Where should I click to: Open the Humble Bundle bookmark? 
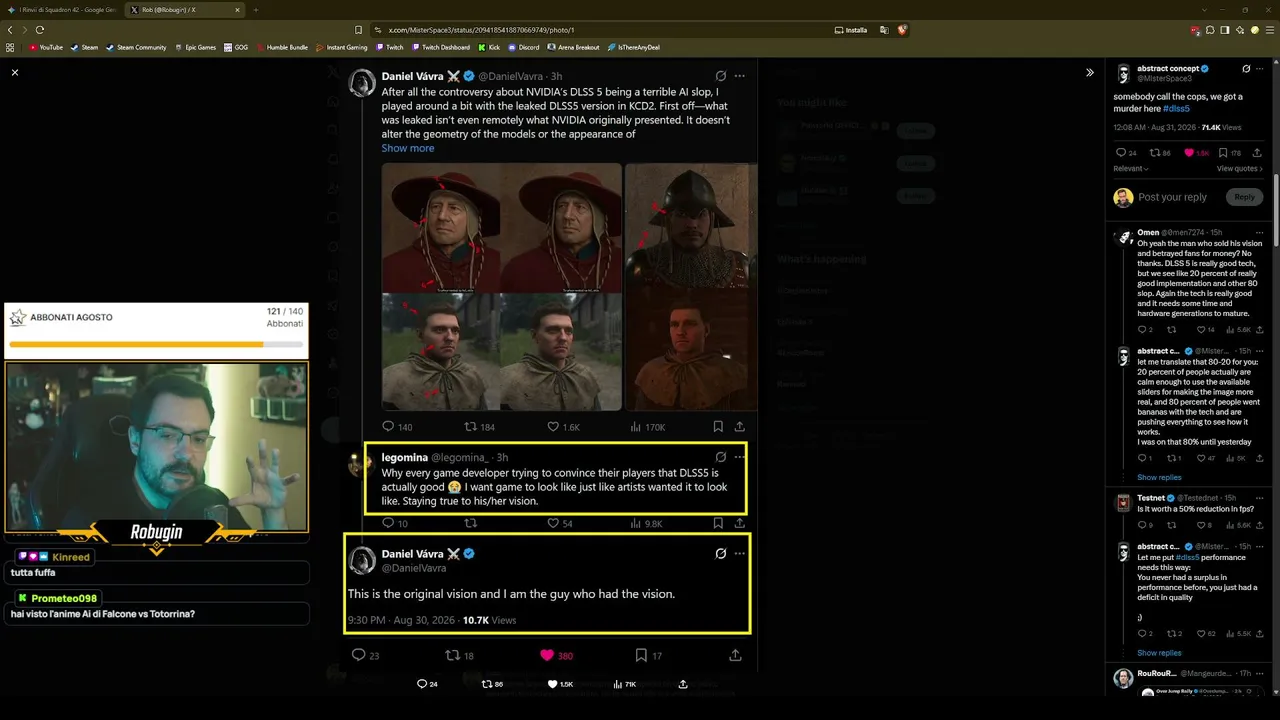(x=282, y=47)
